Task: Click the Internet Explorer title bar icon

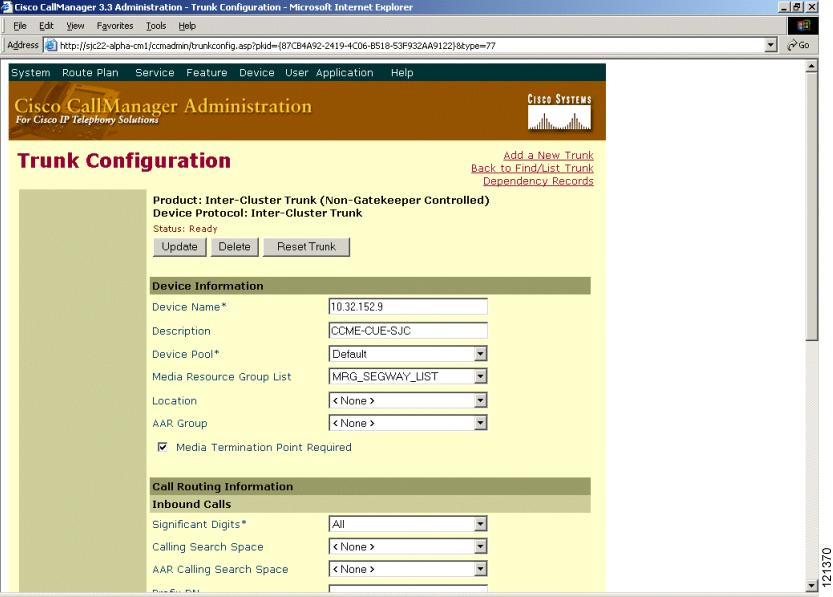Action: (6, 7)
